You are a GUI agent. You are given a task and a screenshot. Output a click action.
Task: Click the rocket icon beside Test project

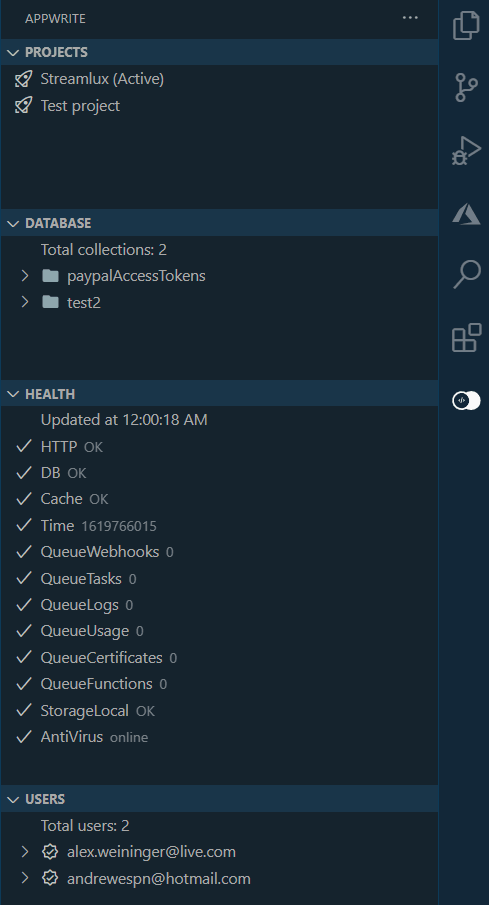point(23,106)
